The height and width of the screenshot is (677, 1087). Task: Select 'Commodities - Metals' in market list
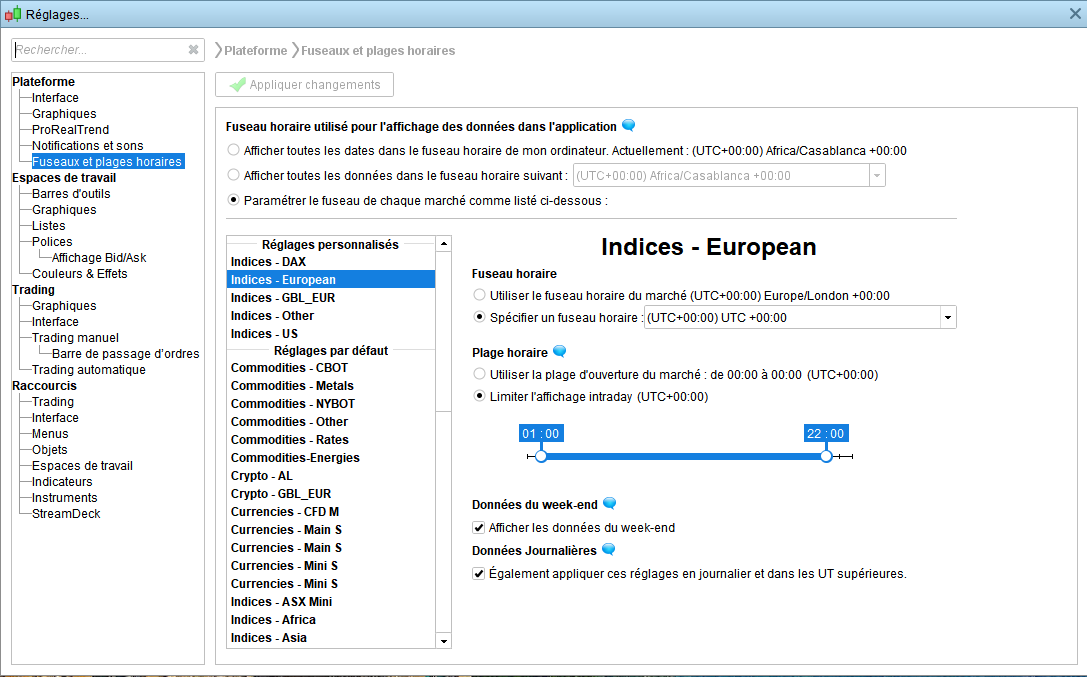tap(331, 386)
